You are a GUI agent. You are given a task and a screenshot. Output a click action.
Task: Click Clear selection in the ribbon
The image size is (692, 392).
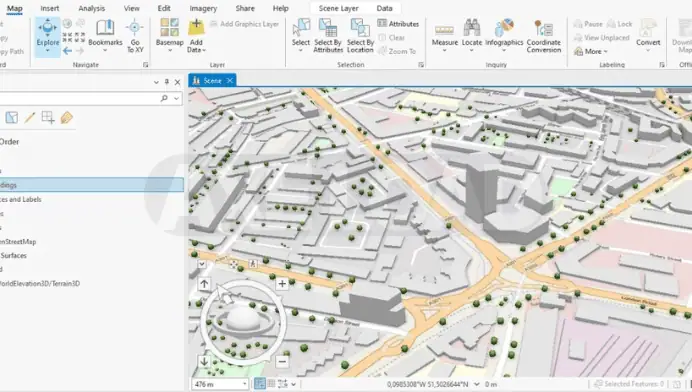(391, 38)
